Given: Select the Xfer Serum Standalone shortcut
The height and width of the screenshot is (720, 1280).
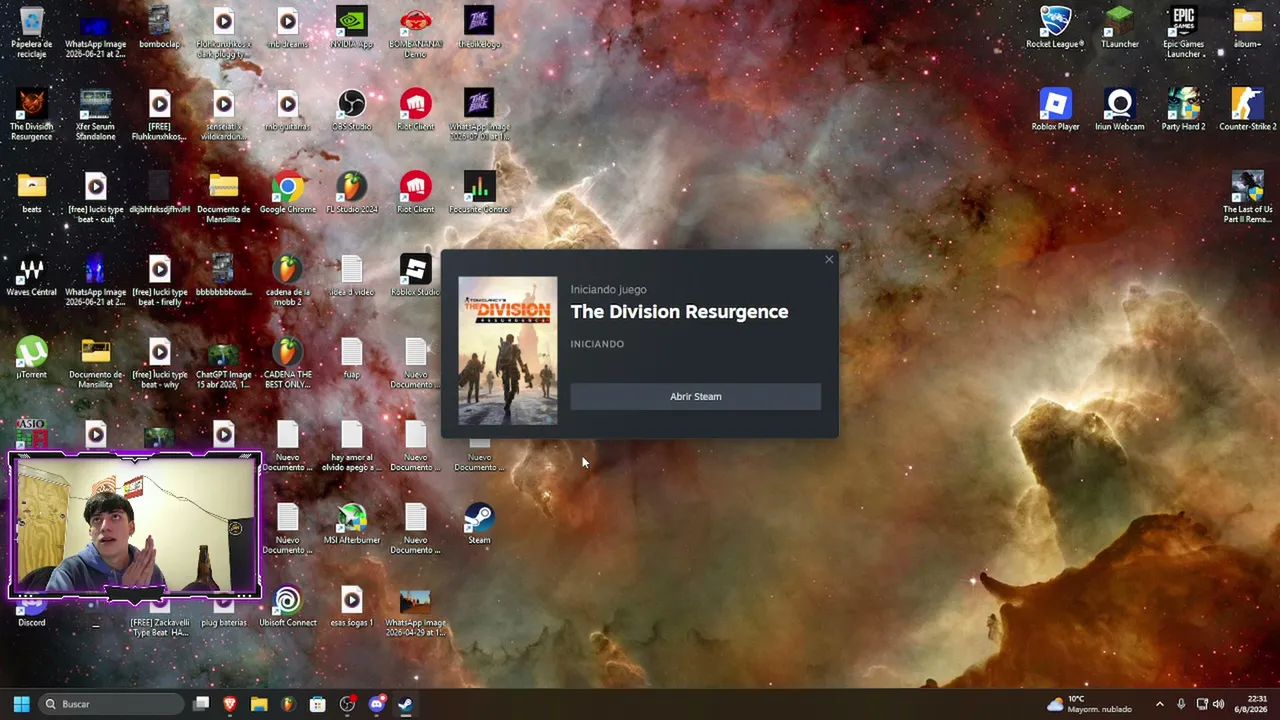Looking at the screenshot, I should tap(96, 115).
